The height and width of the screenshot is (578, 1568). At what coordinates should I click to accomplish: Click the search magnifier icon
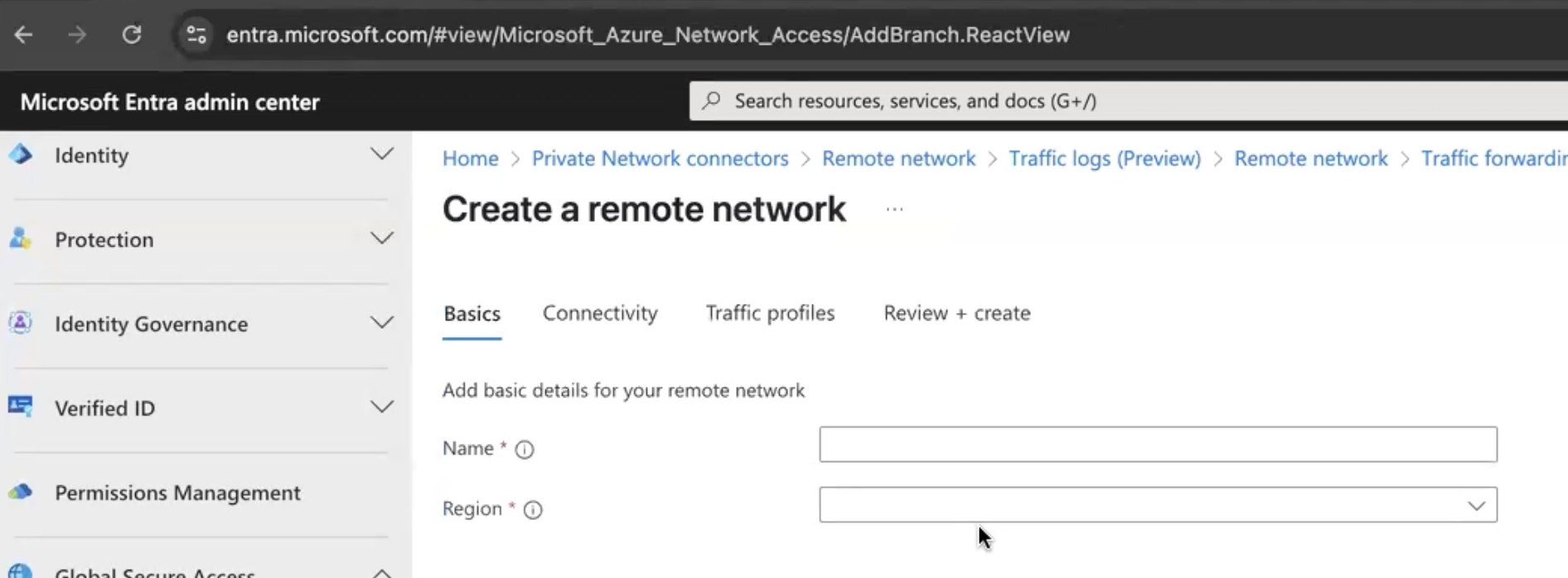tap(711, 101)
